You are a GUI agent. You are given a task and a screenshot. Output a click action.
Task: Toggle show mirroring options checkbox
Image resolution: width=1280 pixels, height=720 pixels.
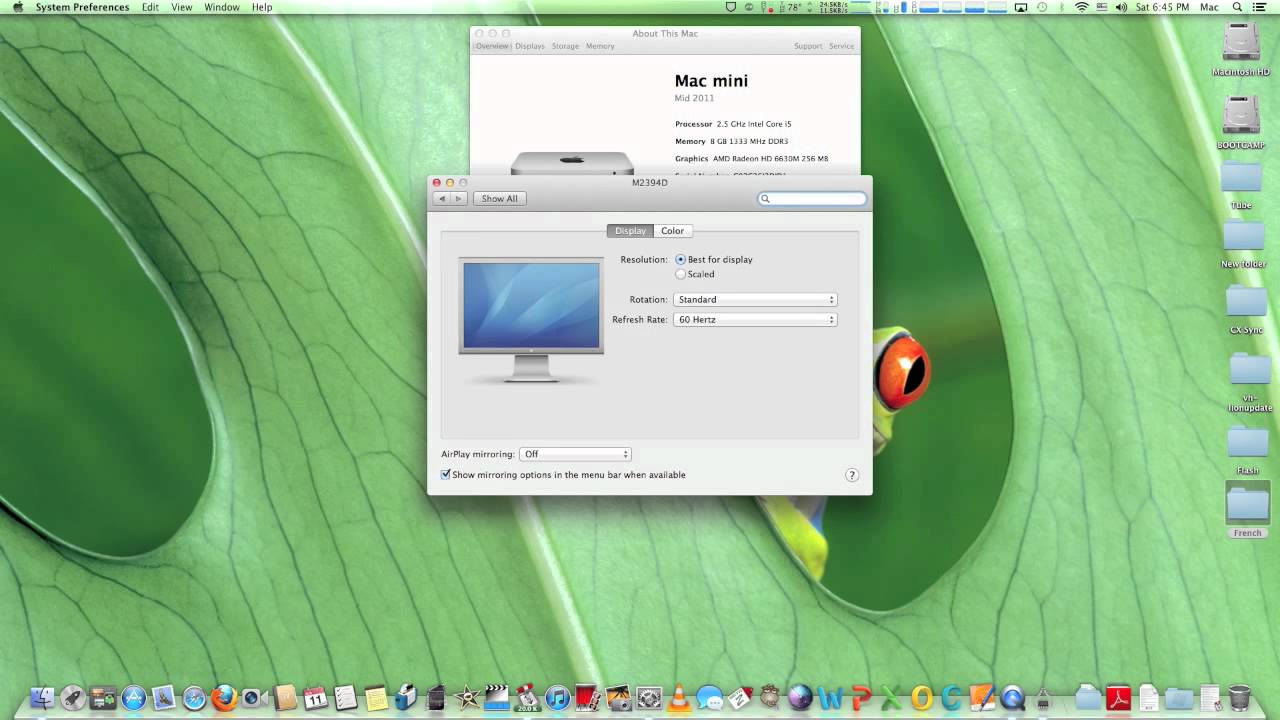(x=446, y=475)
